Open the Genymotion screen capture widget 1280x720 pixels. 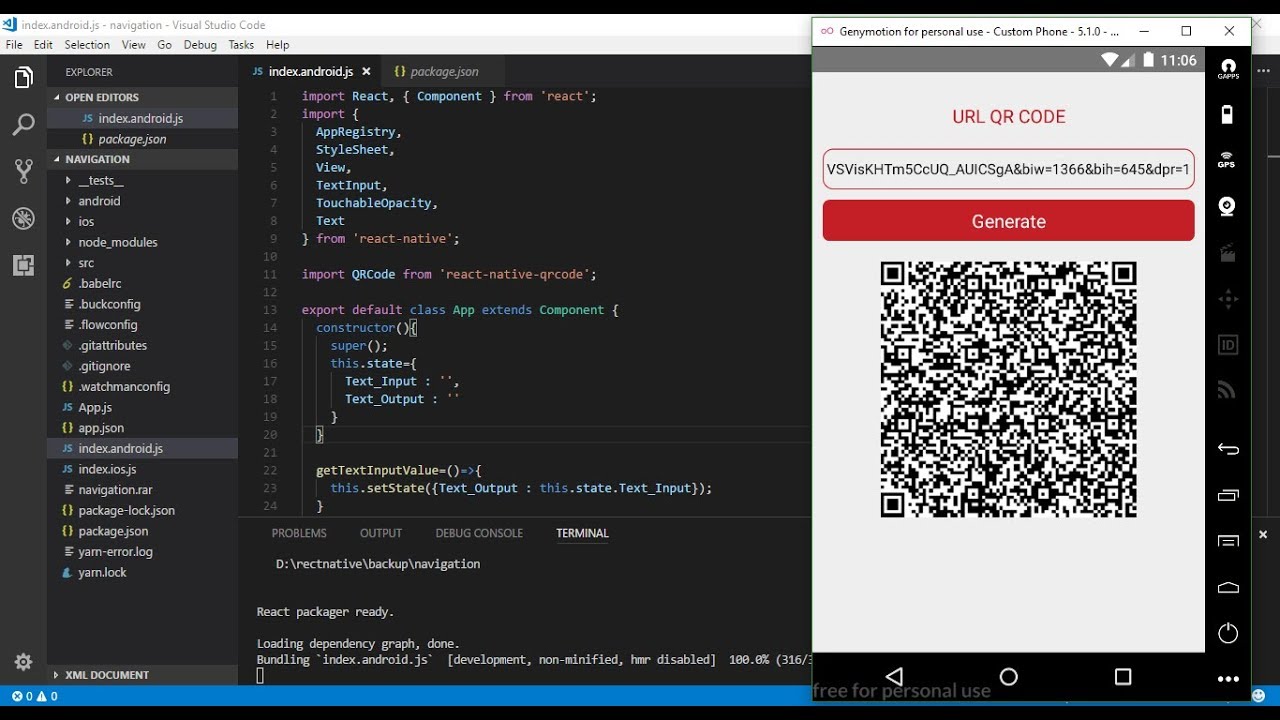point(1228,253)
